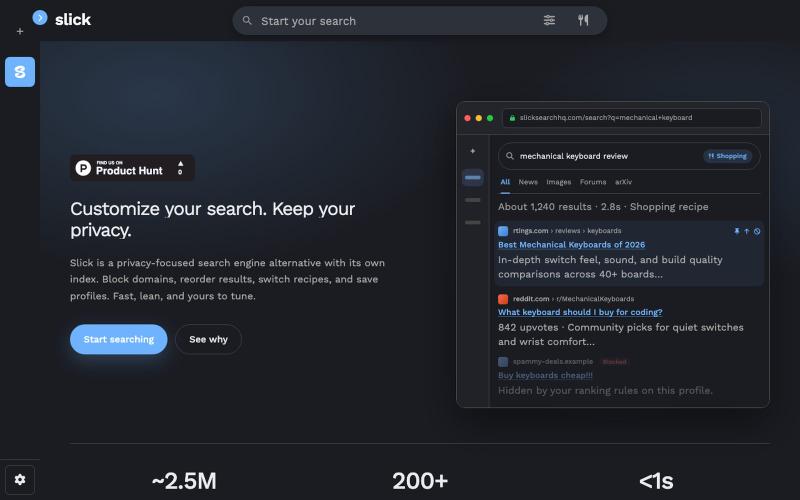Screen dimensions: 800x500
Task: Click the reddit.com r/MechanicalKeyboards breadcrumb
Action: [x=573, y=299]
